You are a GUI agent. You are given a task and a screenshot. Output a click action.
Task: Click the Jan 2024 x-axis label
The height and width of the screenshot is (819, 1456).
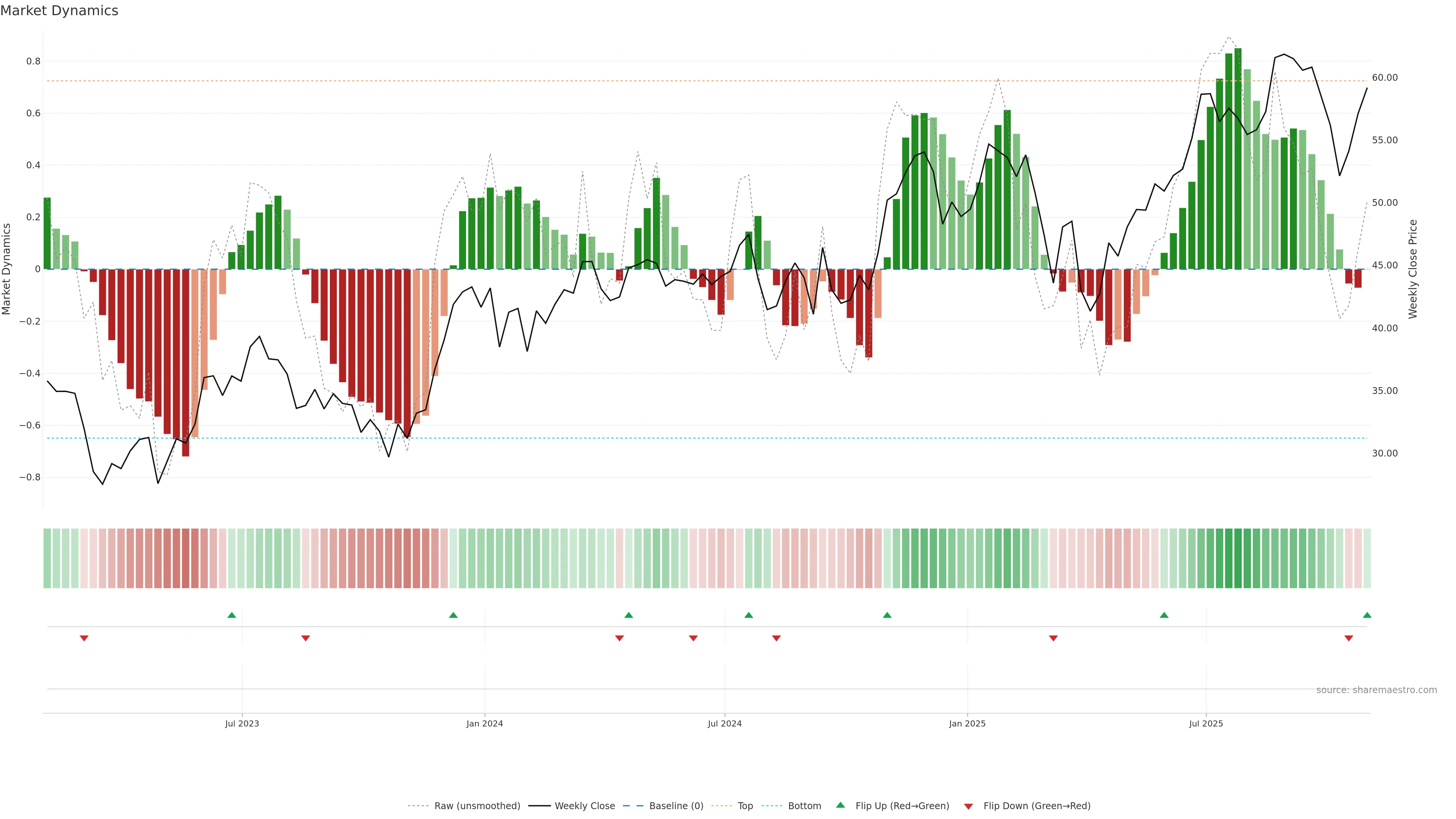[x=485, y=723]
